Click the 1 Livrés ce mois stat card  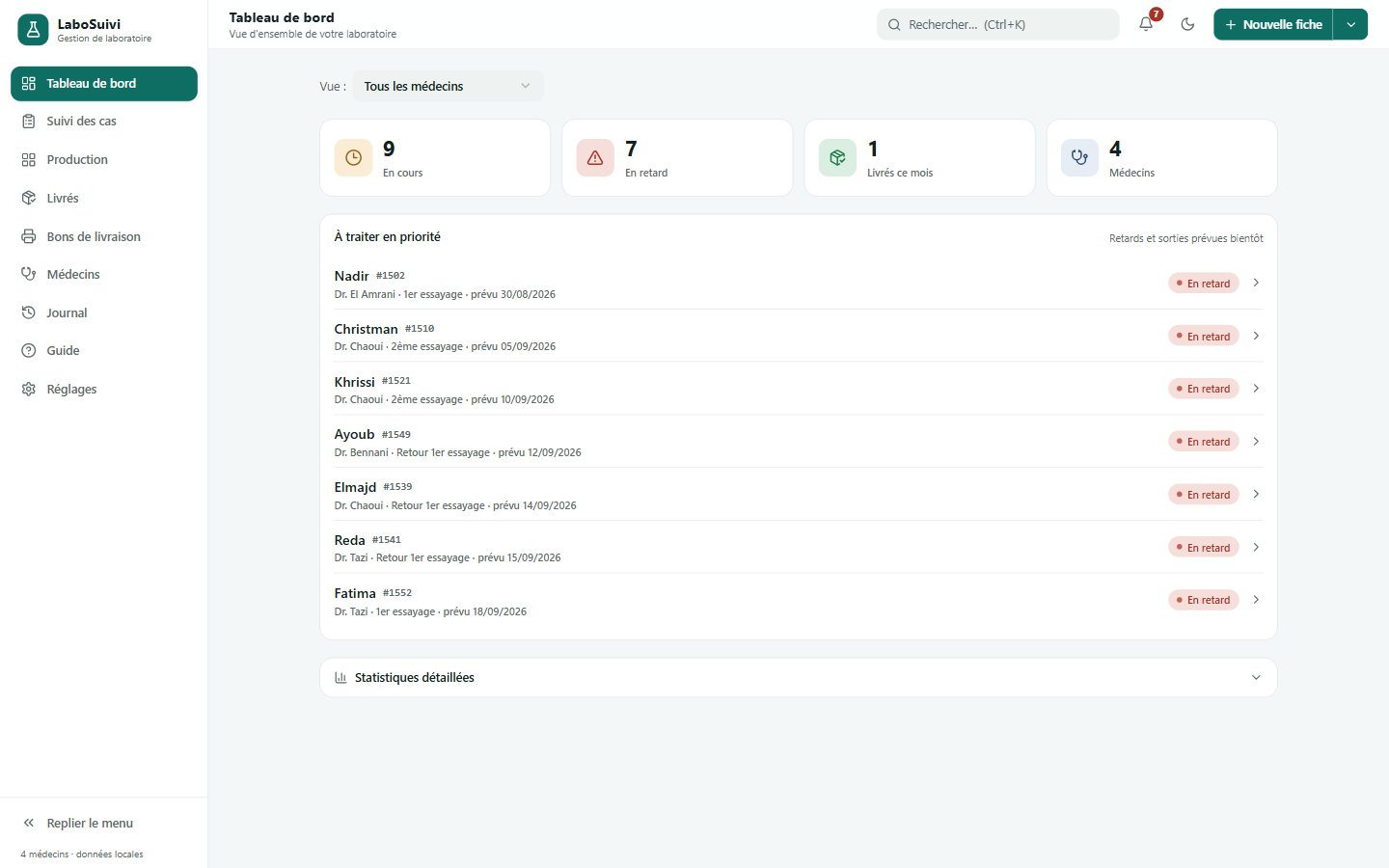tap(919, 158)
